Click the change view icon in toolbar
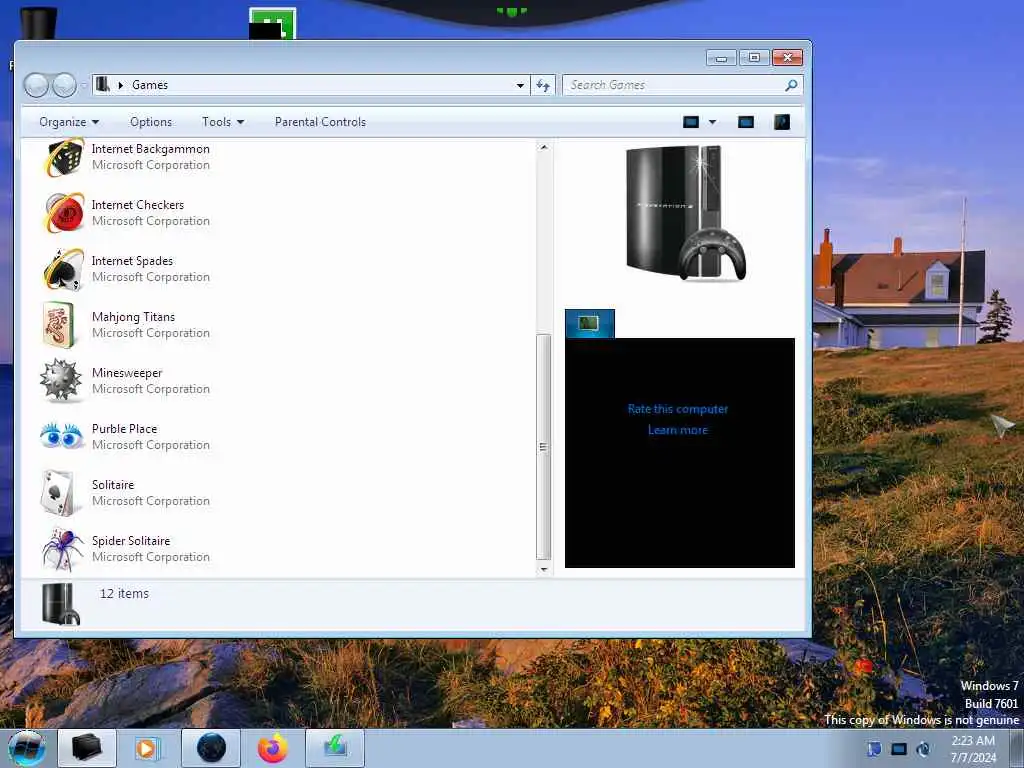The image size is (1024, 768). click(691, 122)
